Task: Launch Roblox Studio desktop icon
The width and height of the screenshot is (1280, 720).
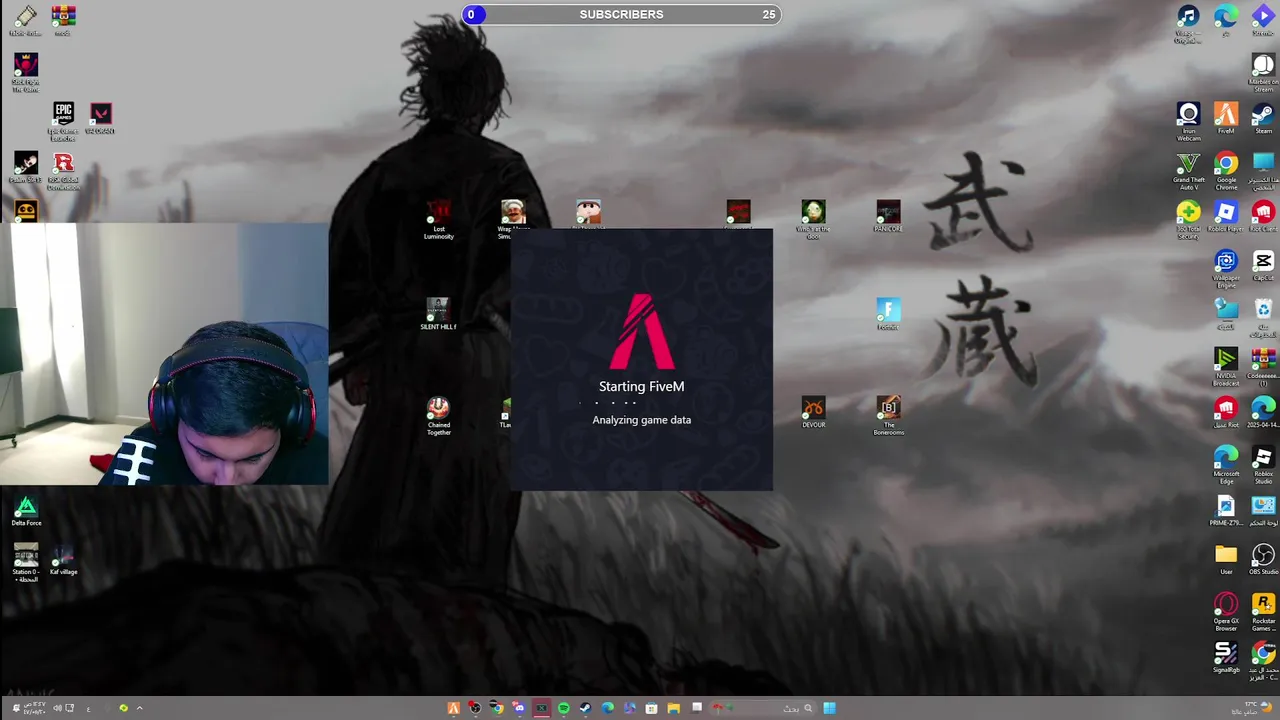Action: click(1263, 465)
